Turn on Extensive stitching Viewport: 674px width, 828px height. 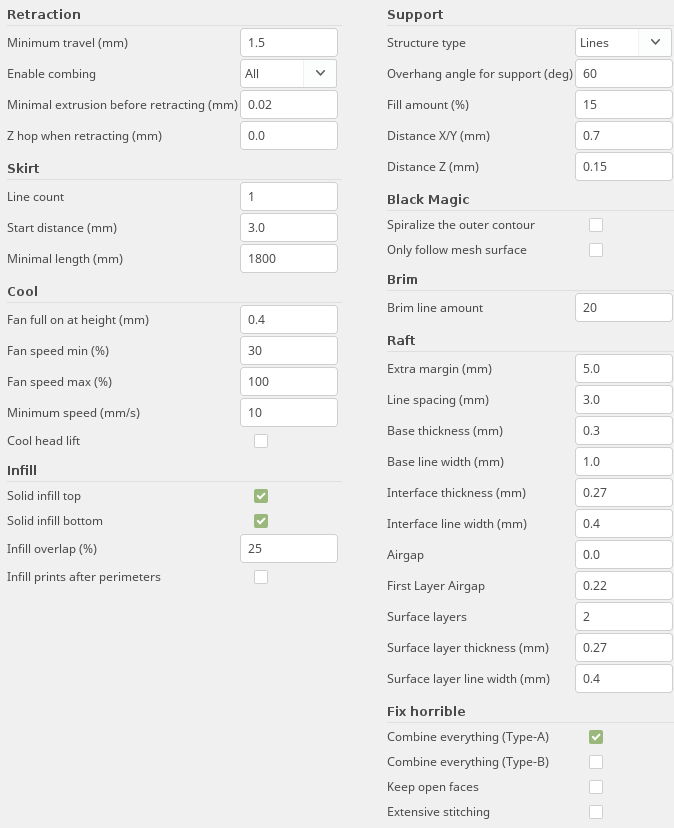click(x=596, y=812)
